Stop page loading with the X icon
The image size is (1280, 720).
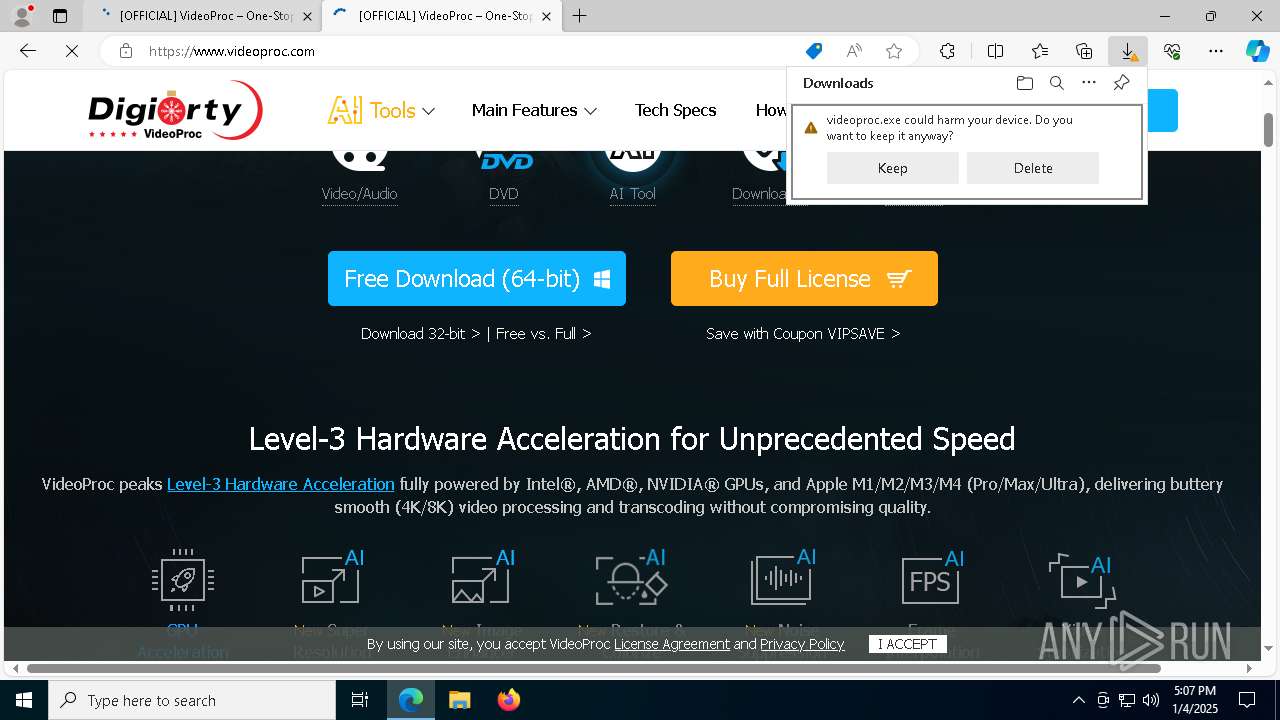pos(72,51)
